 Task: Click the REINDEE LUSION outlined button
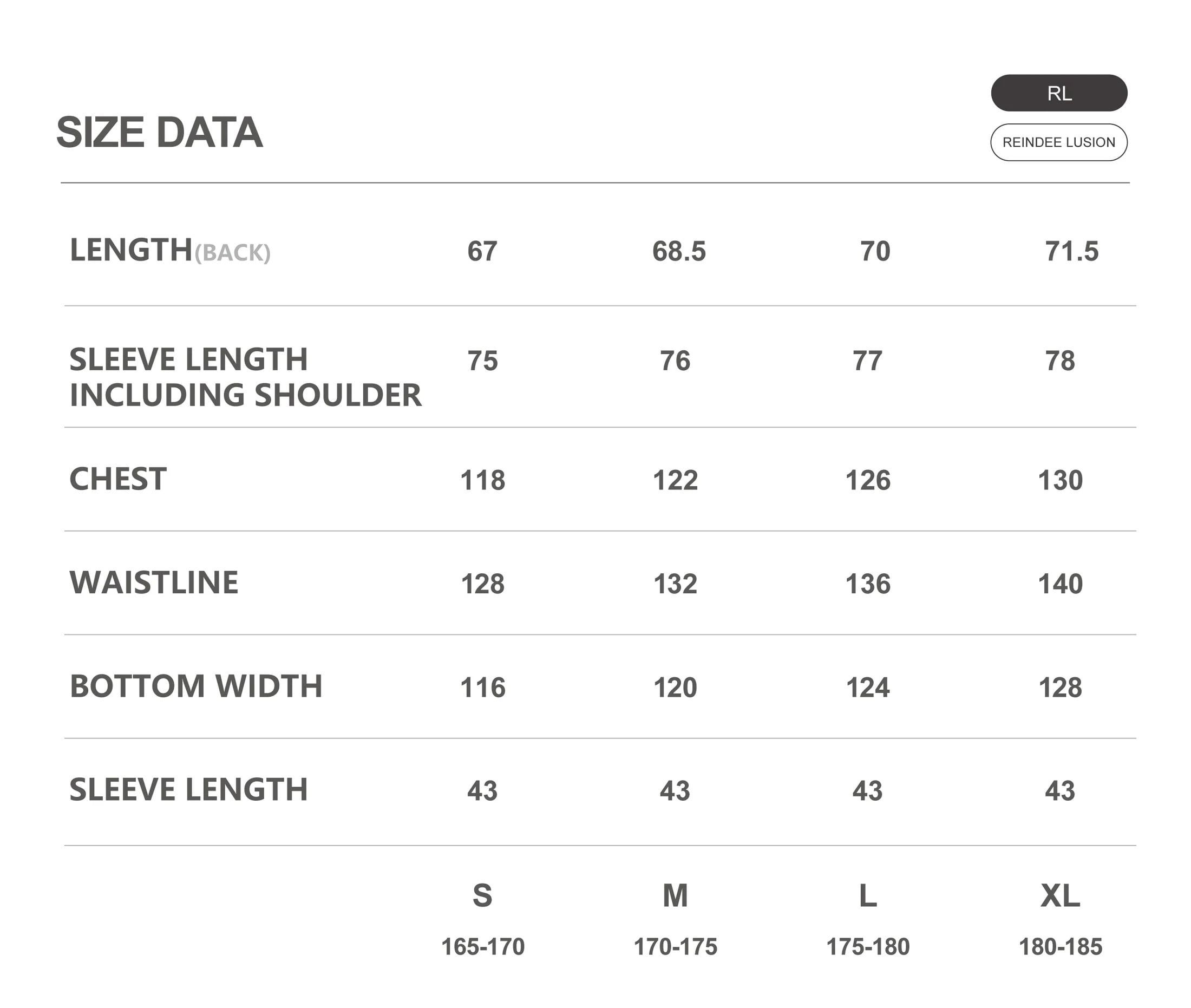tap(1058, 142)
